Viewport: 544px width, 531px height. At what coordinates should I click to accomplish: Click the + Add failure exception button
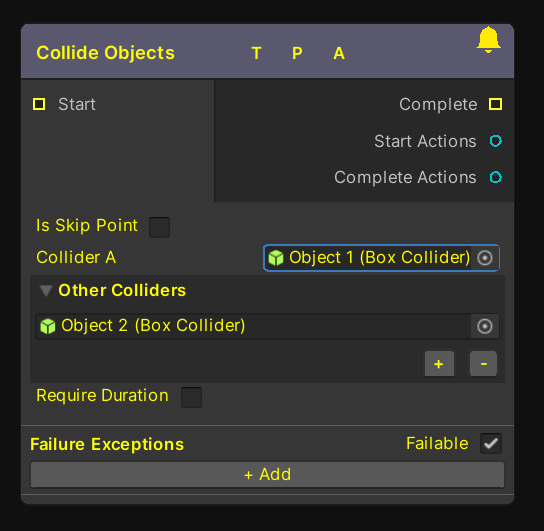(x=267, y=474)
